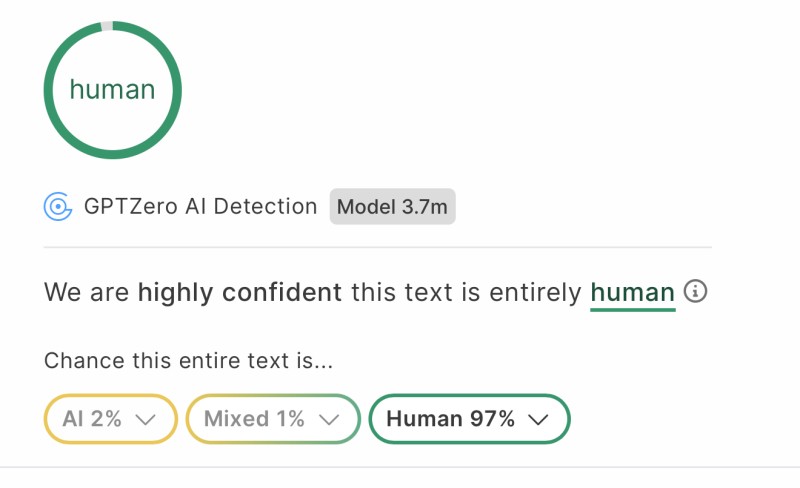This screenshot has height=488, width=800.
Task: Expand the AI 2% dropdown
Action: [110, 419]
